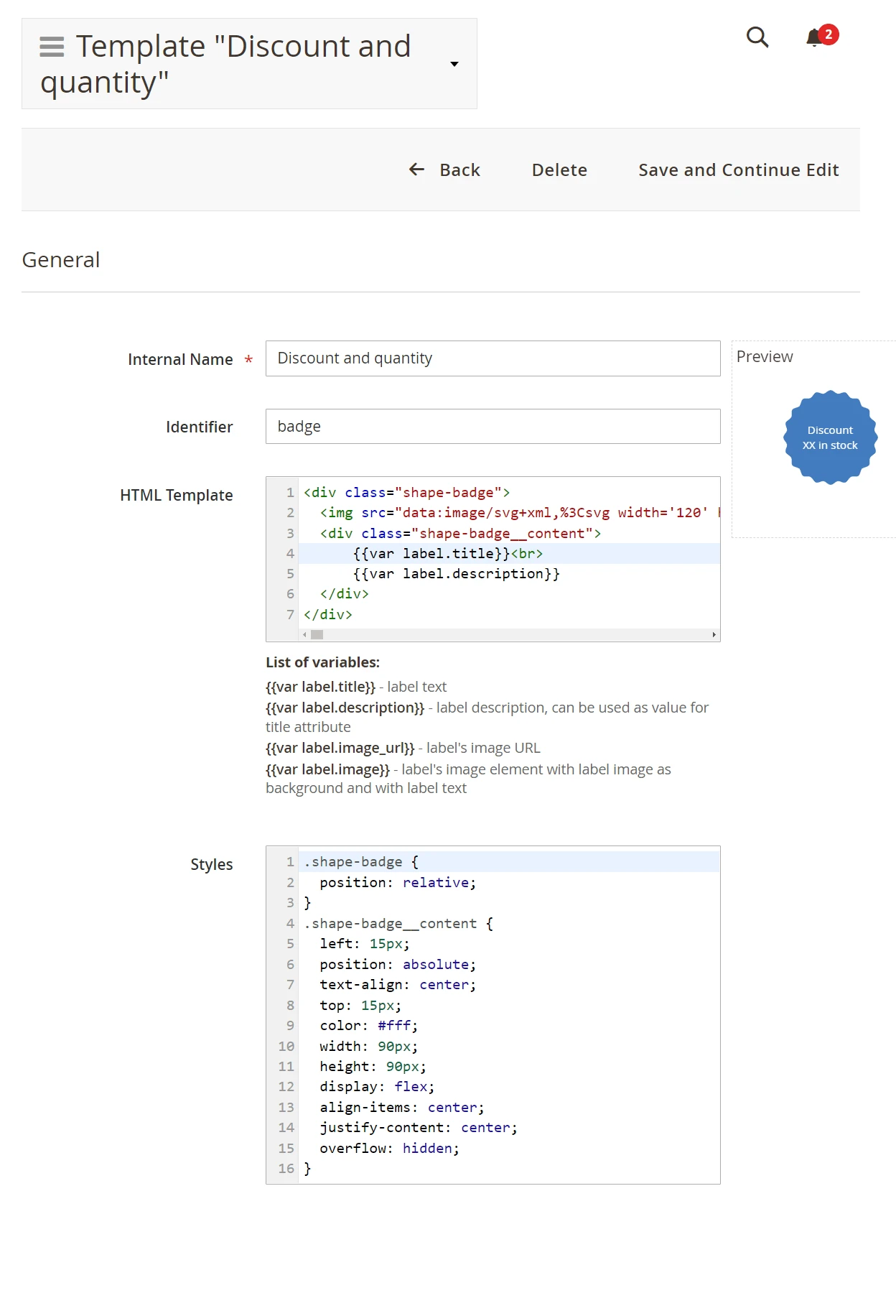Screen dimensions: 896x1316
Task: Click the blue badge preview image
Action: pos(830,437)
